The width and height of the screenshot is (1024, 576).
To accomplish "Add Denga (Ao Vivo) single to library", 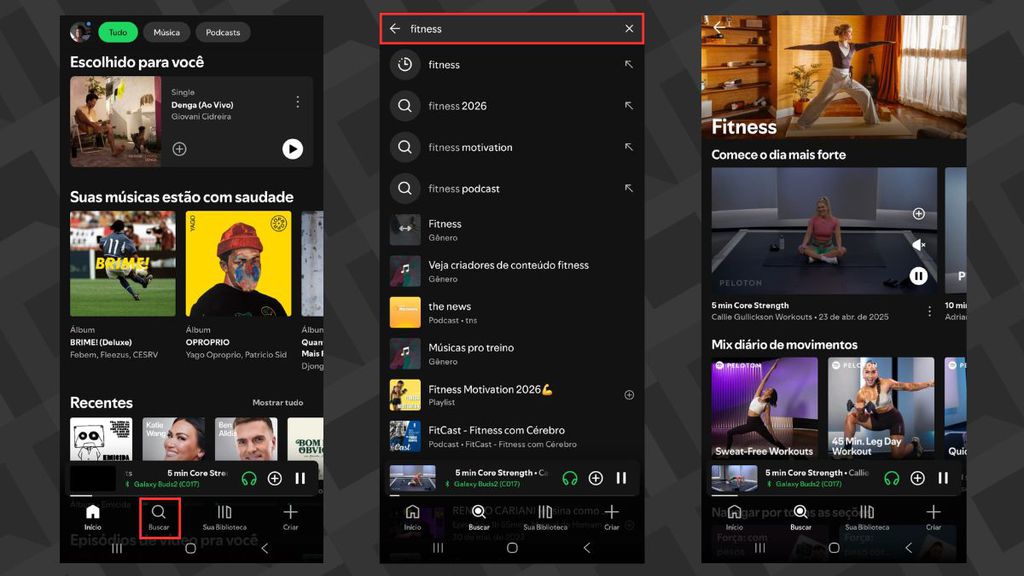I will click(180, 149).
